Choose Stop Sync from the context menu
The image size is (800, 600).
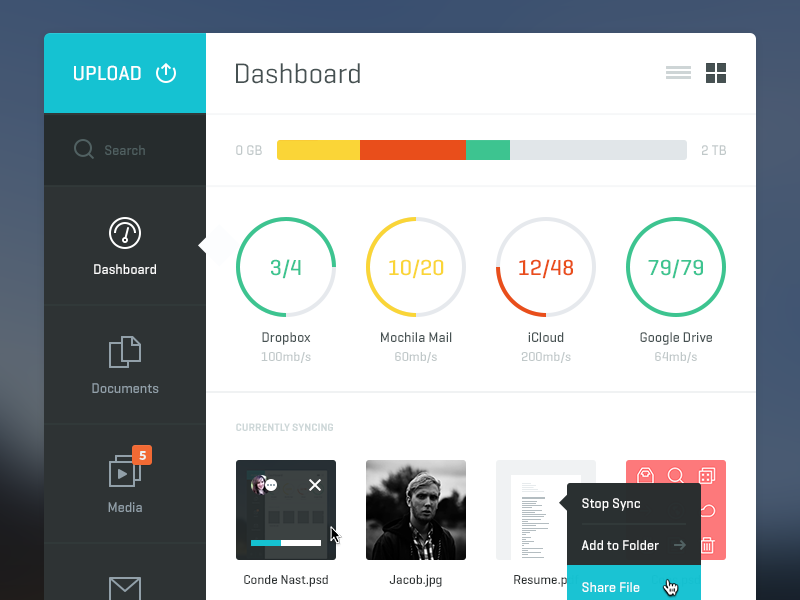(634, 504)
